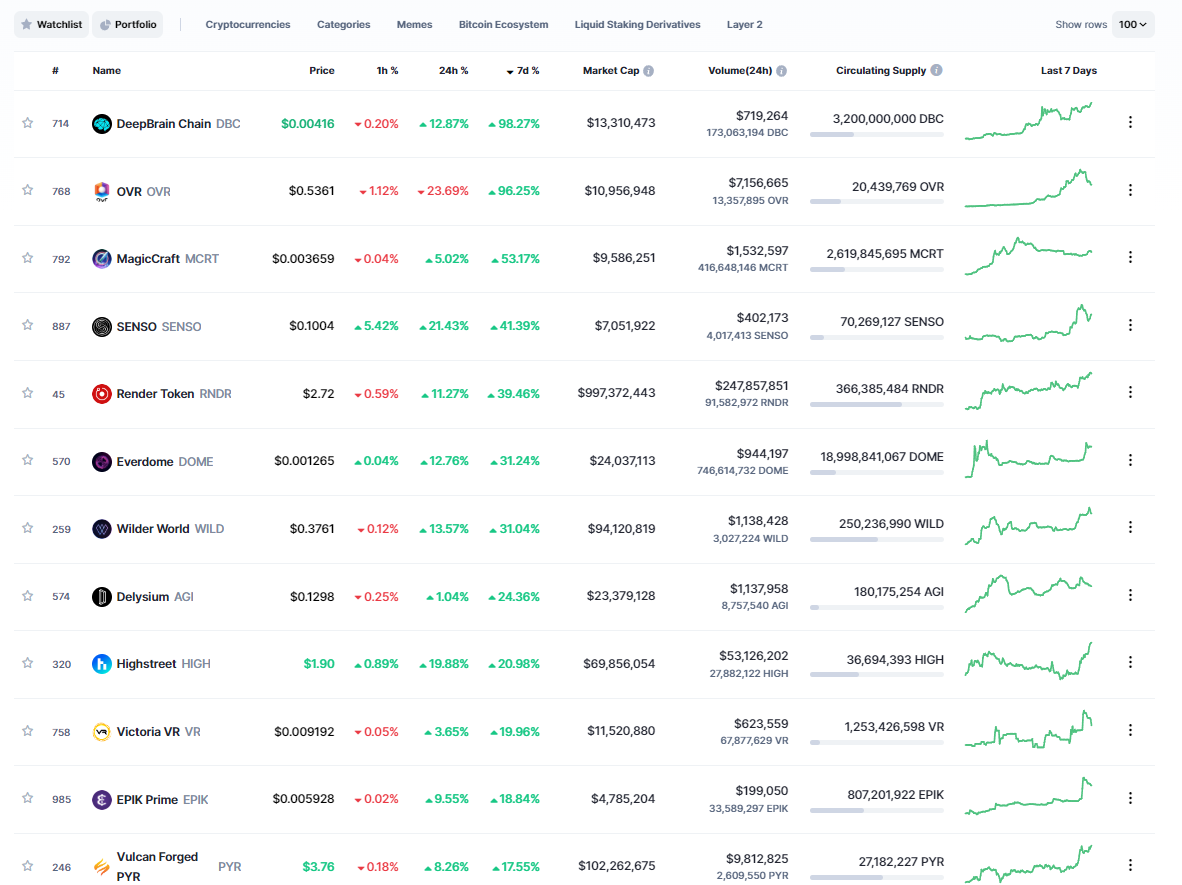Toggle the watchlist star for Wilder World

pyautogui.click(x=28, y=528)
